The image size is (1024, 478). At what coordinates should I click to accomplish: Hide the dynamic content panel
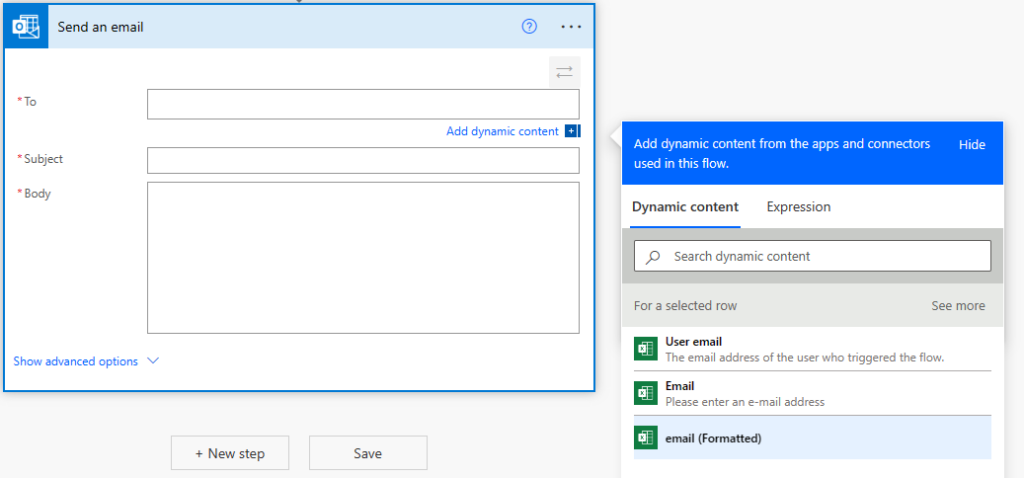coord(971,144)
